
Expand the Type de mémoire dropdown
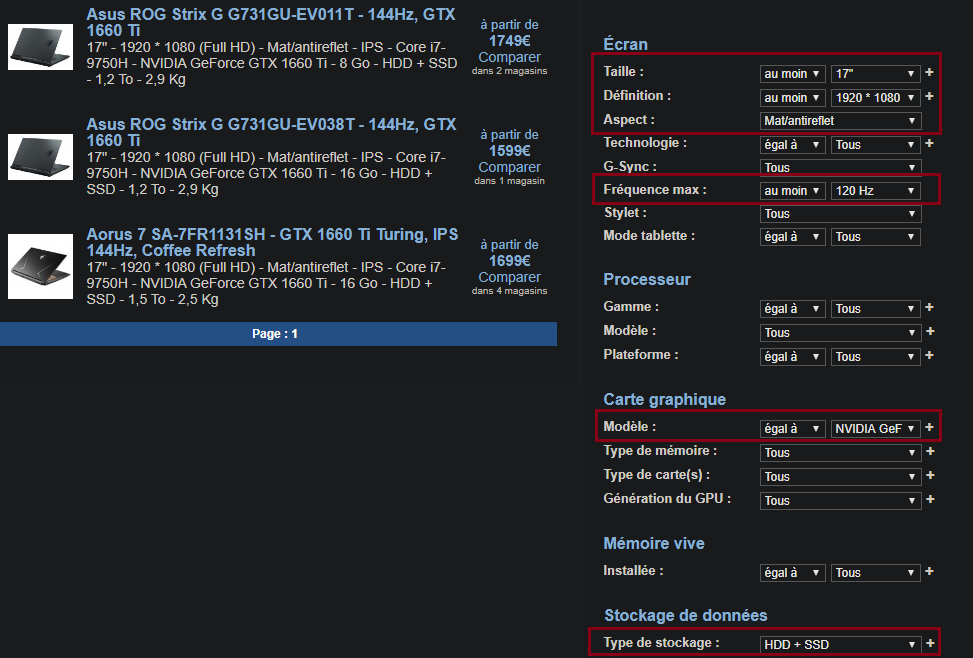point(840,453)
